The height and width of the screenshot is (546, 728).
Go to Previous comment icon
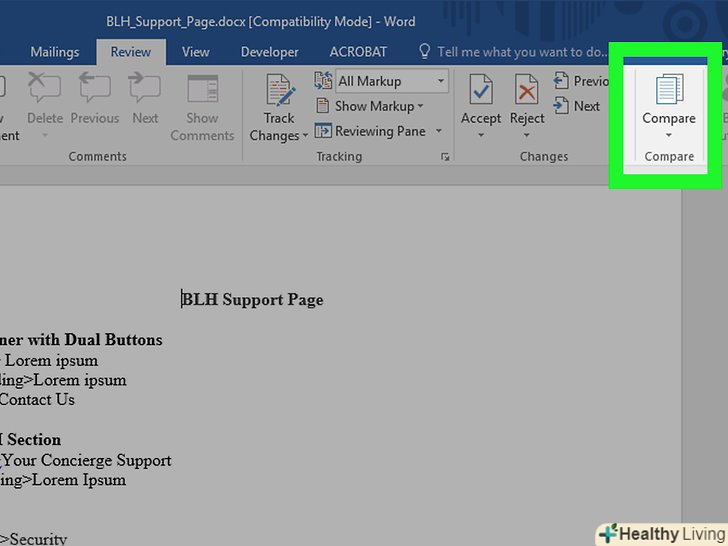click(x=95, y=92)
